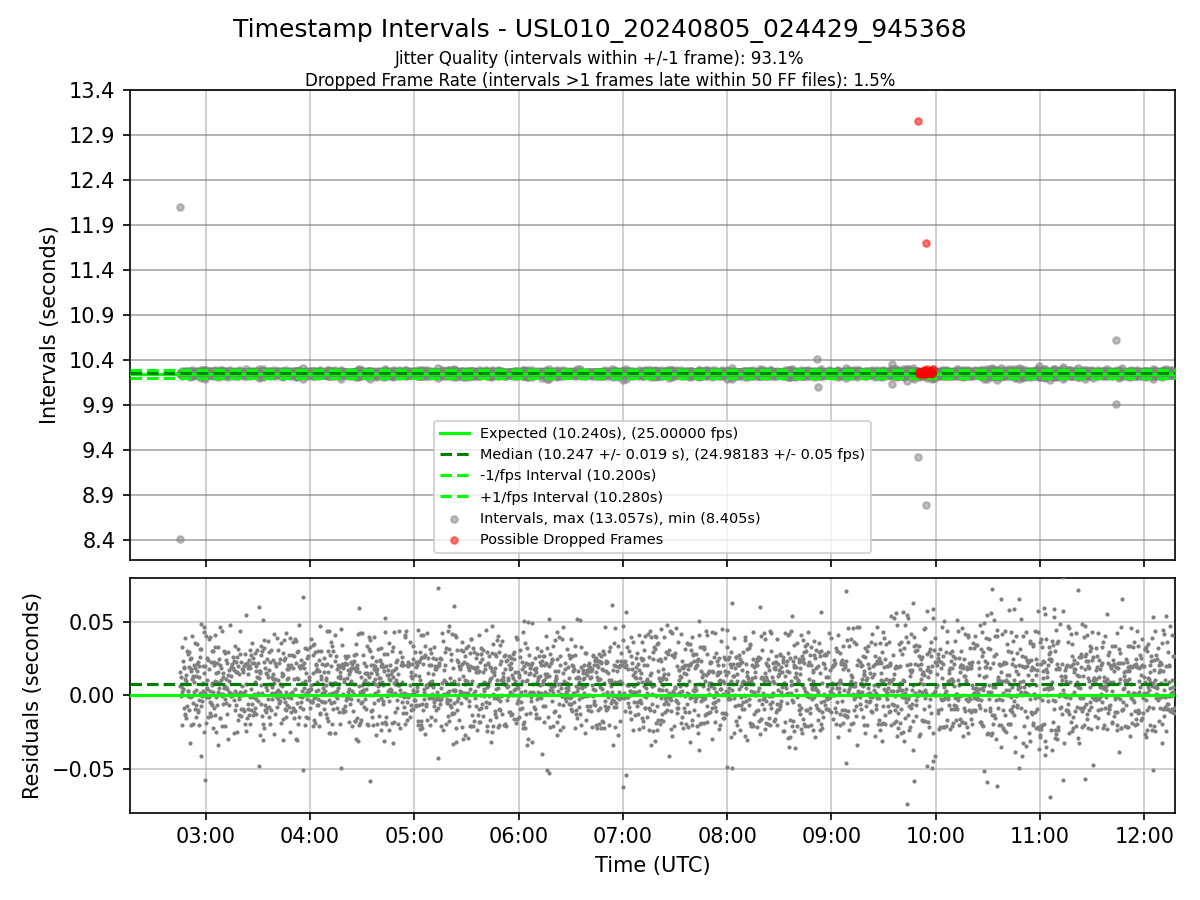Click the solid green line sample beside "Expected"
The image size is (1200, 900).
[455, 433]
